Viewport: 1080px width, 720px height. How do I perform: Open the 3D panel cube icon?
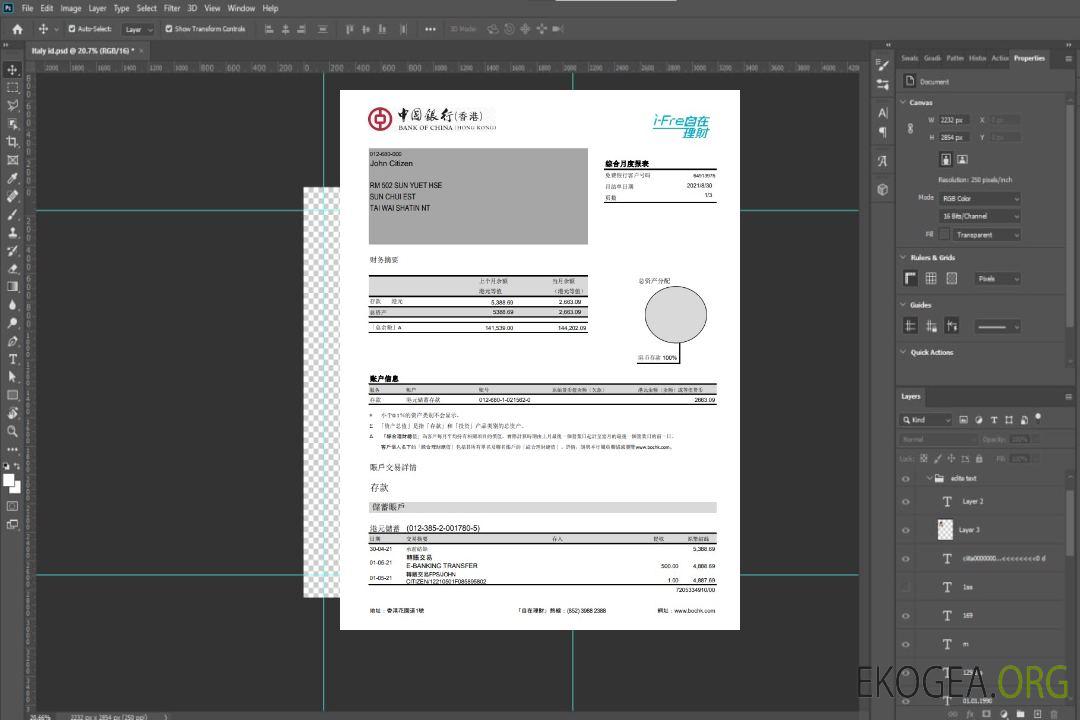883,189
